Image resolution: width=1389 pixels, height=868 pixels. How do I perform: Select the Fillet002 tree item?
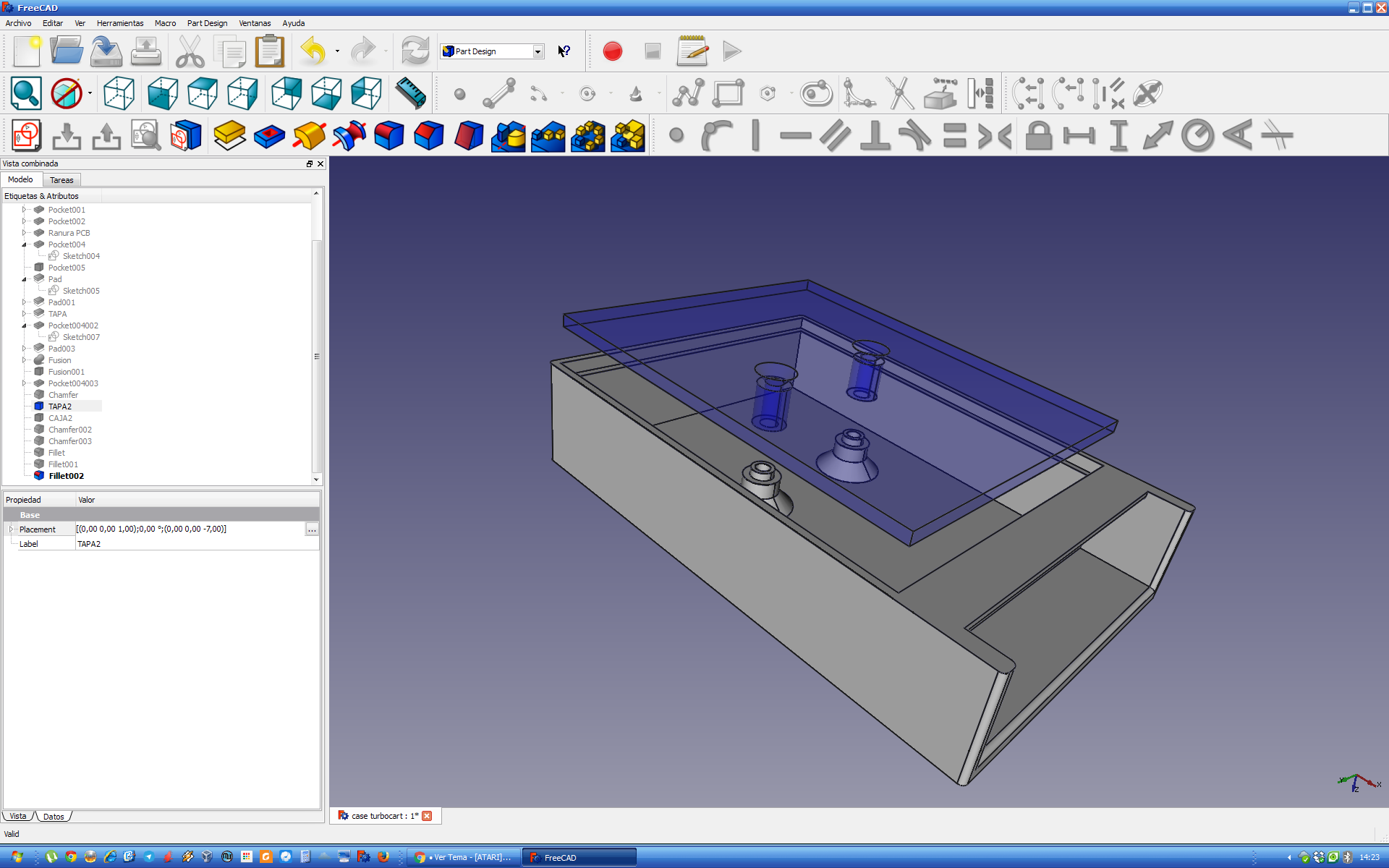(66, 476)
